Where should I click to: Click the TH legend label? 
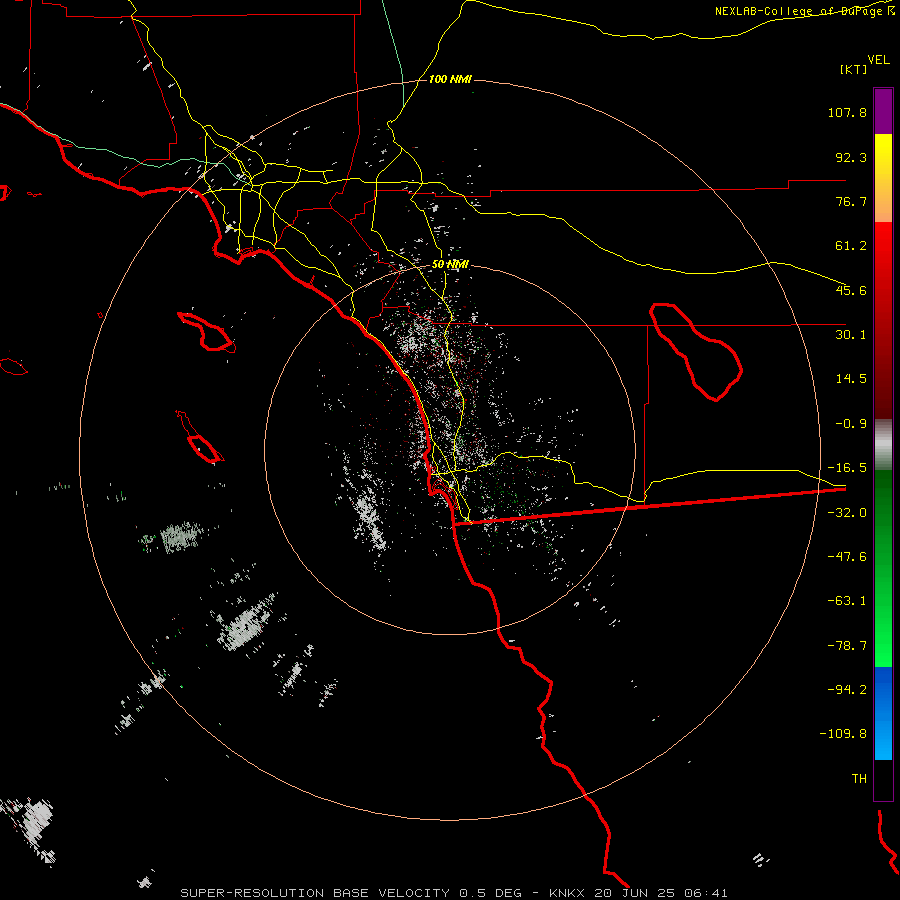(859, 779)
